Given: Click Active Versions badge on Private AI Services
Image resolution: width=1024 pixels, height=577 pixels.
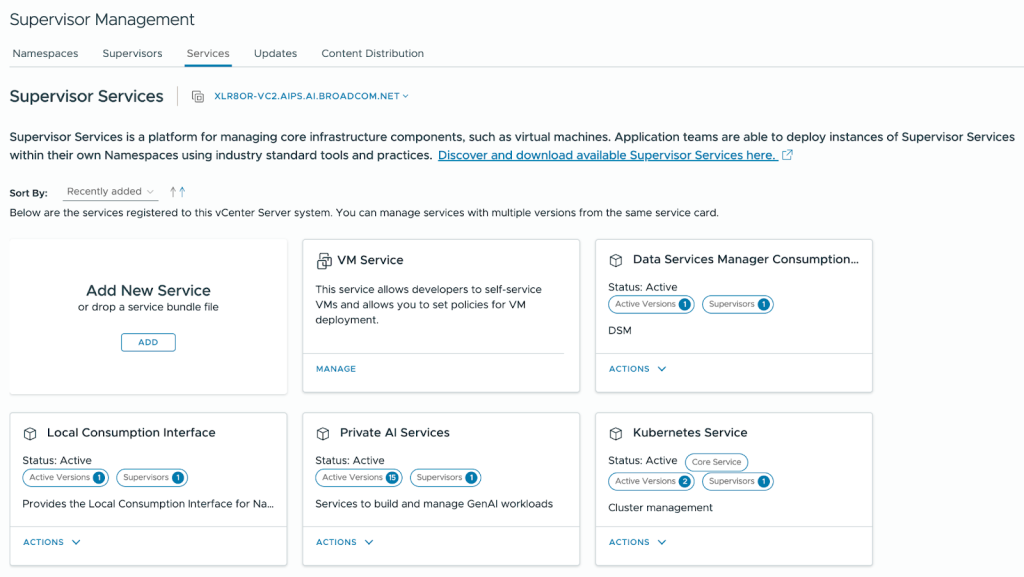Looking at the screenshot, I should (x=358, y=478).
